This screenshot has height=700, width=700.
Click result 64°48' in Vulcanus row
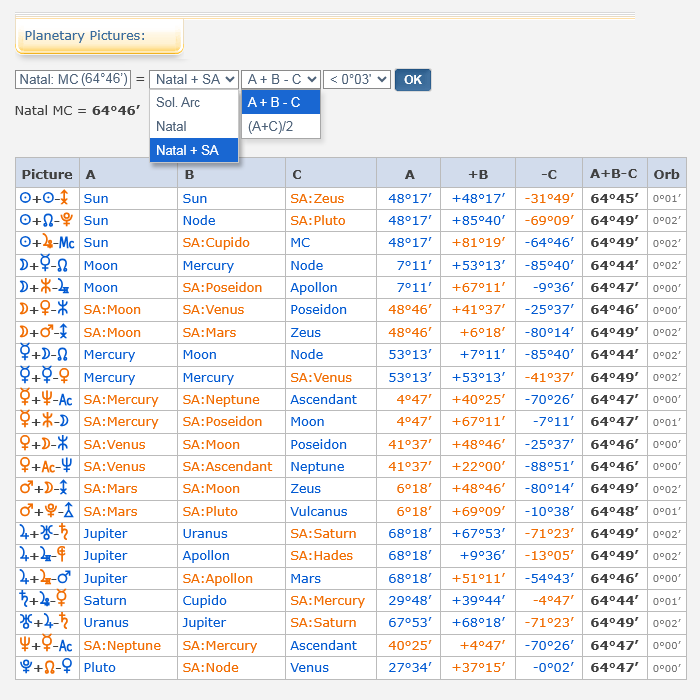pyautogui.click(x=615, y=511)
